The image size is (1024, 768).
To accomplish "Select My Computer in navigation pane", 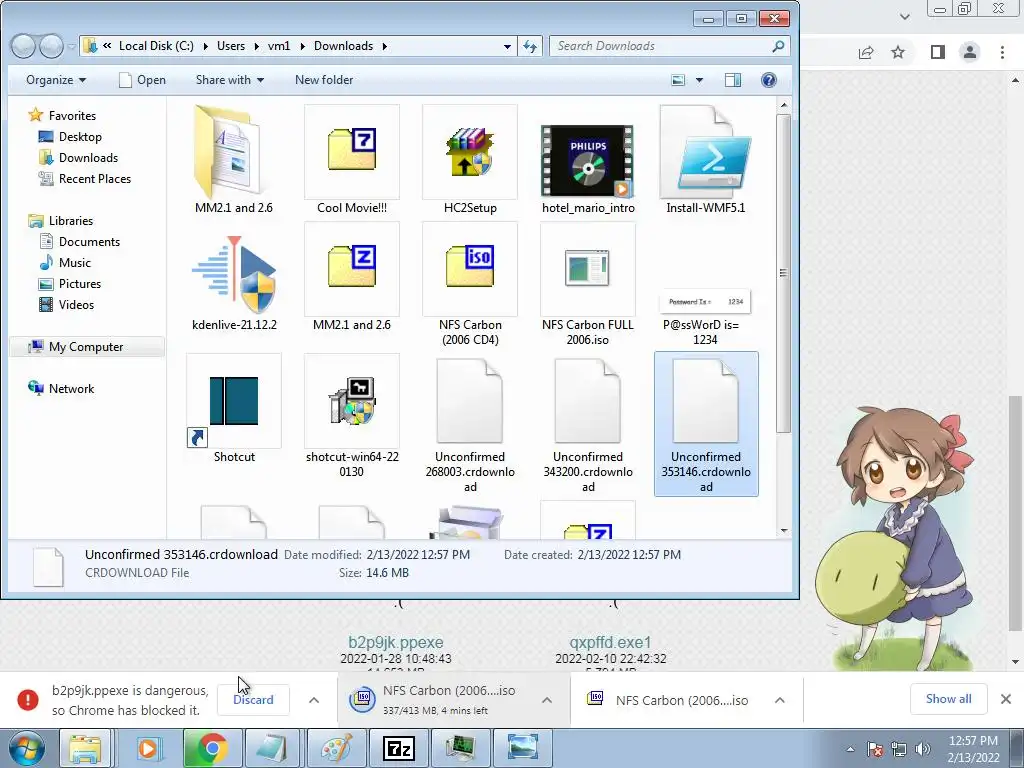I will 86,347.
